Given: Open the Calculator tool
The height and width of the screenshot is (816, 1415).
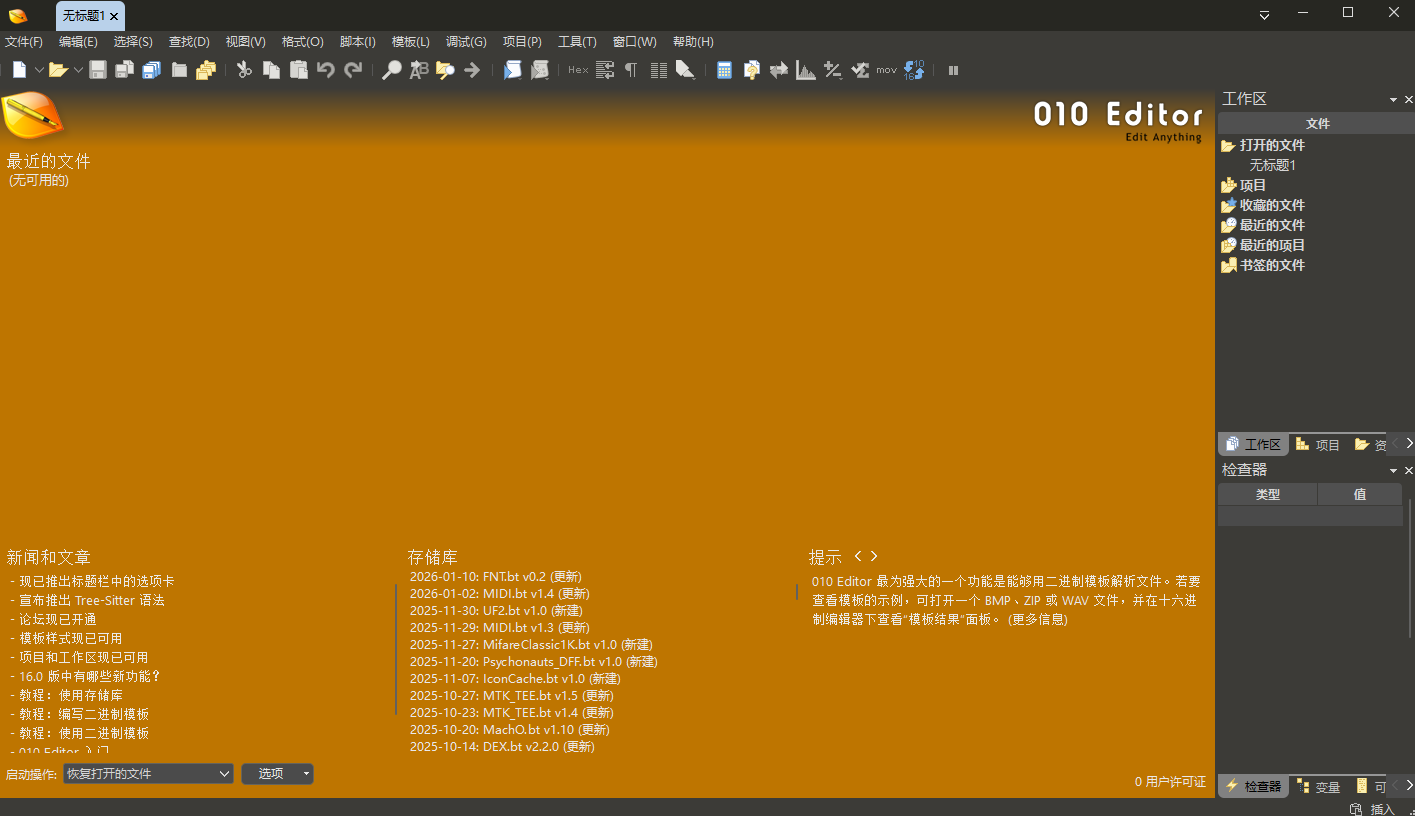Looking at the screenshot, I should pos(724,70).
